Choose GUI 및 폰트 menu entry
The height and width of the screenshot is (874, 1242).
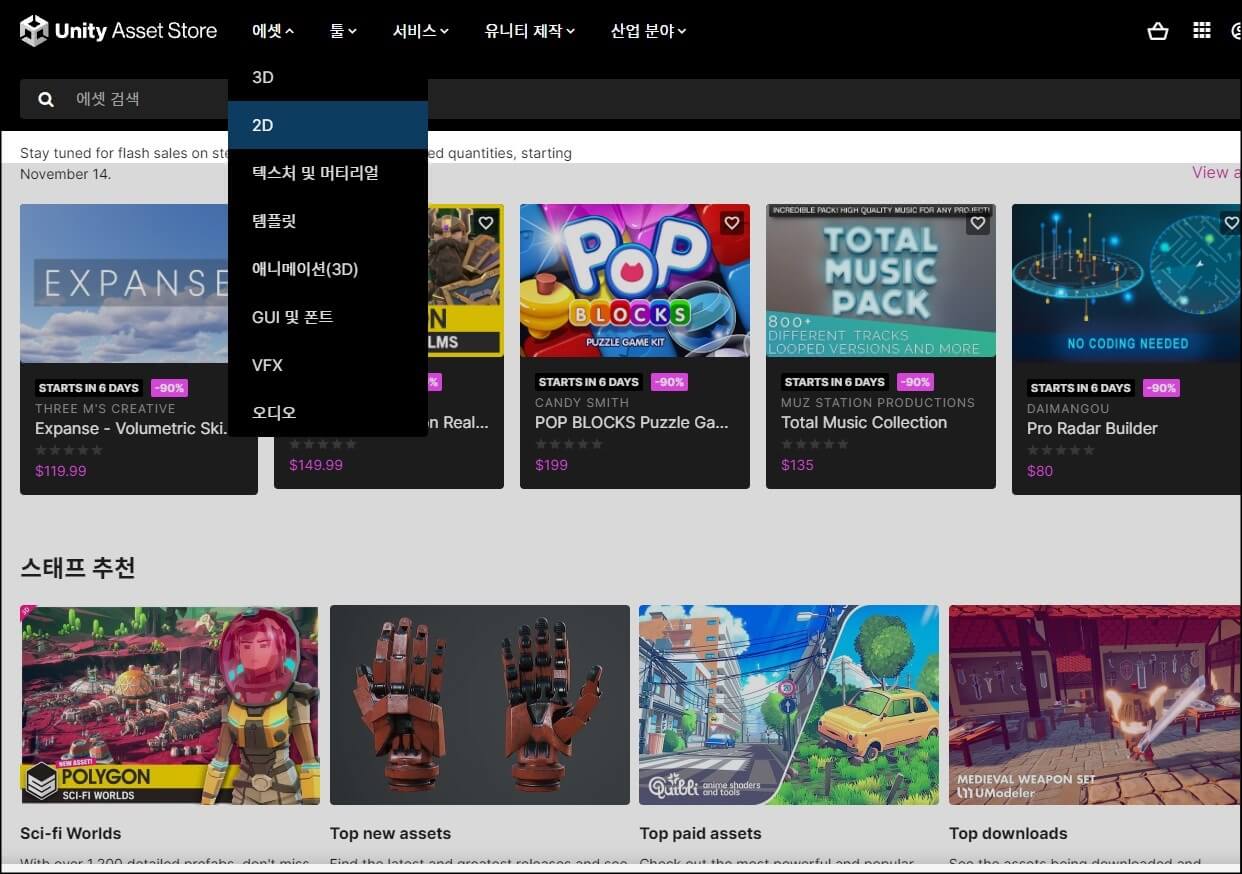coord(328,317)
